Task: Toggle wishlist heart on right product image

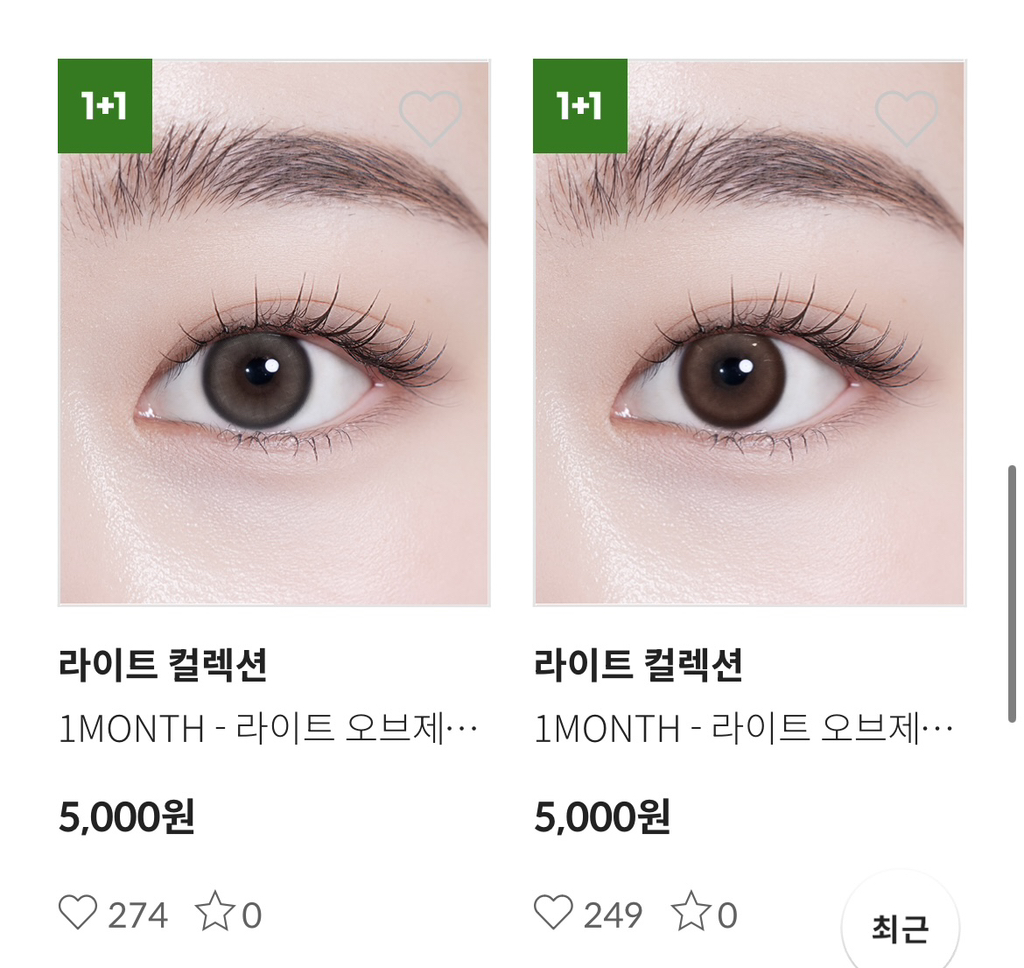Action: coord(906,118)
